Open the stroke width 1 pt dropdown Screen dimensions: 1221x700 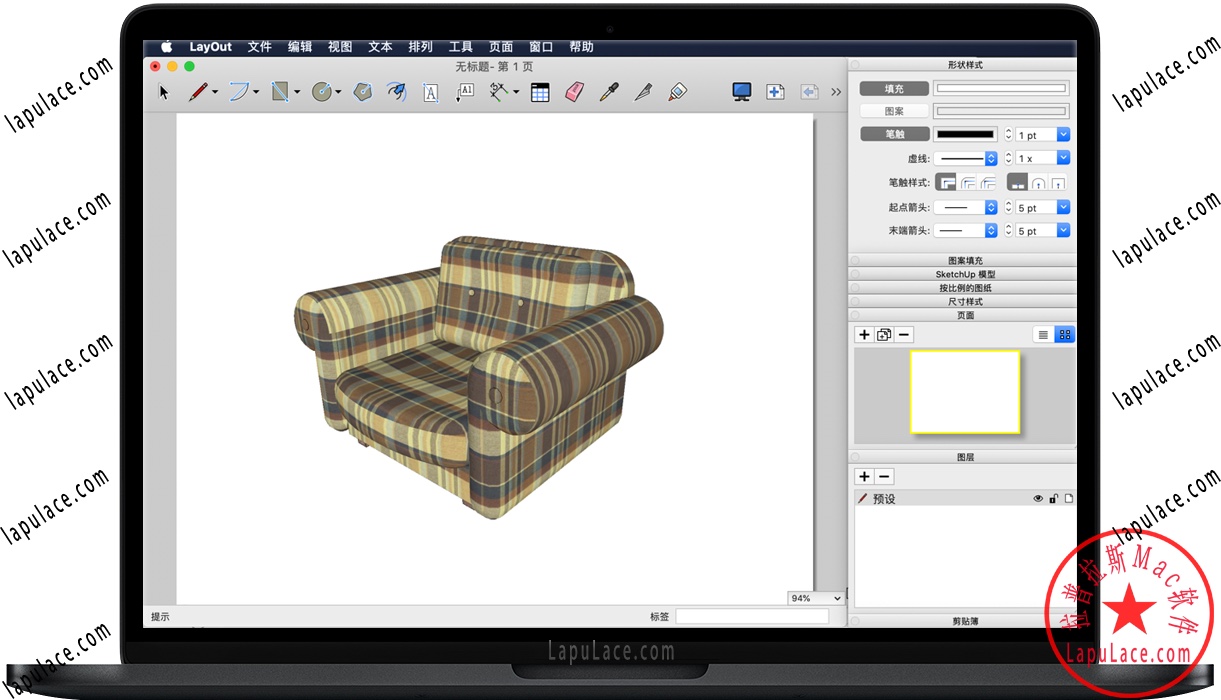(1063, 135)
